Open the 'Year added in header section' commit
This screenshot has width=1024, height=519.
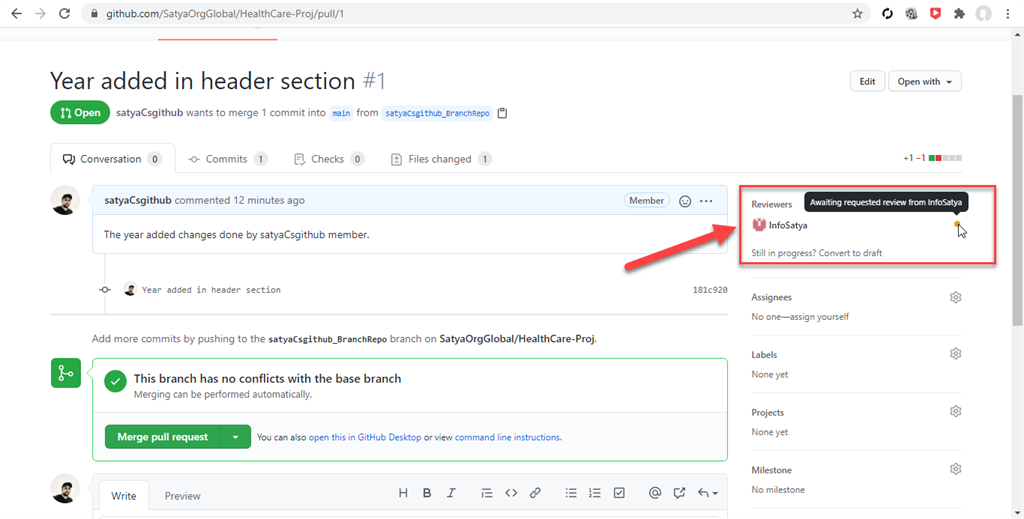pyautogui.click(x=211, y=290)
